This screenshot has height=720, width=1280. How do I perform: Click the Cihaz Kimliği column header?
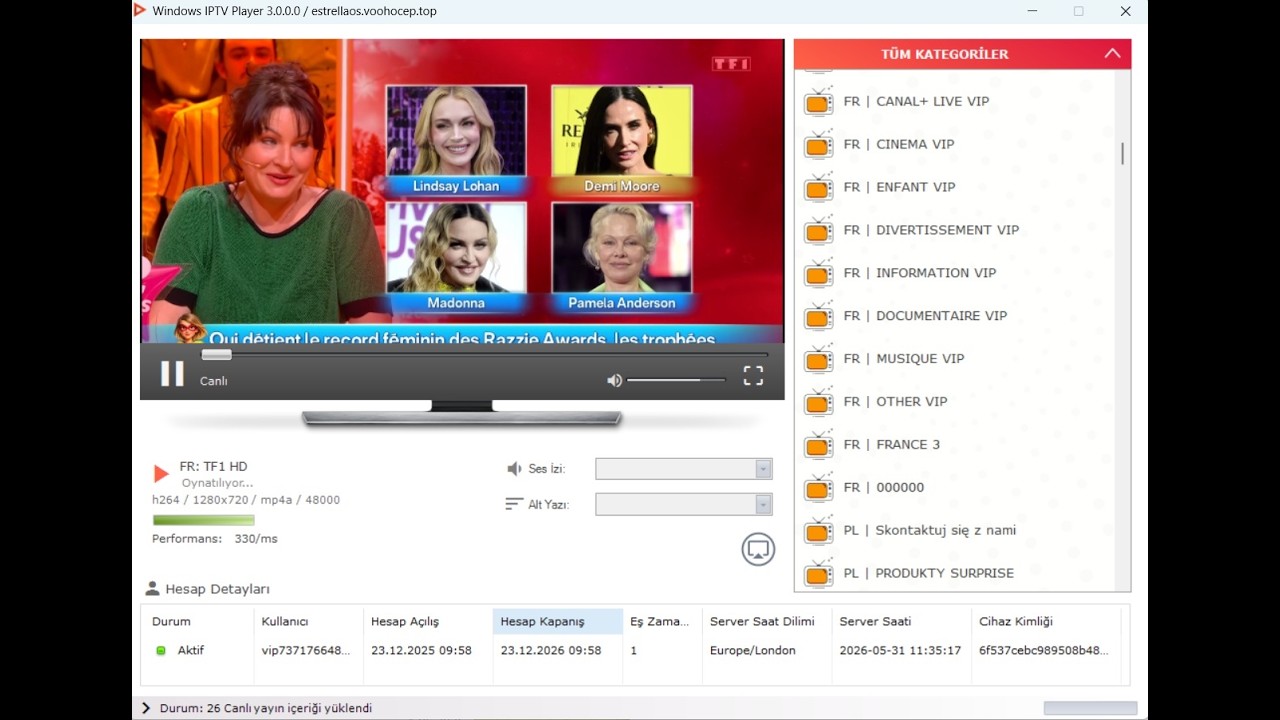[1045, 621]
